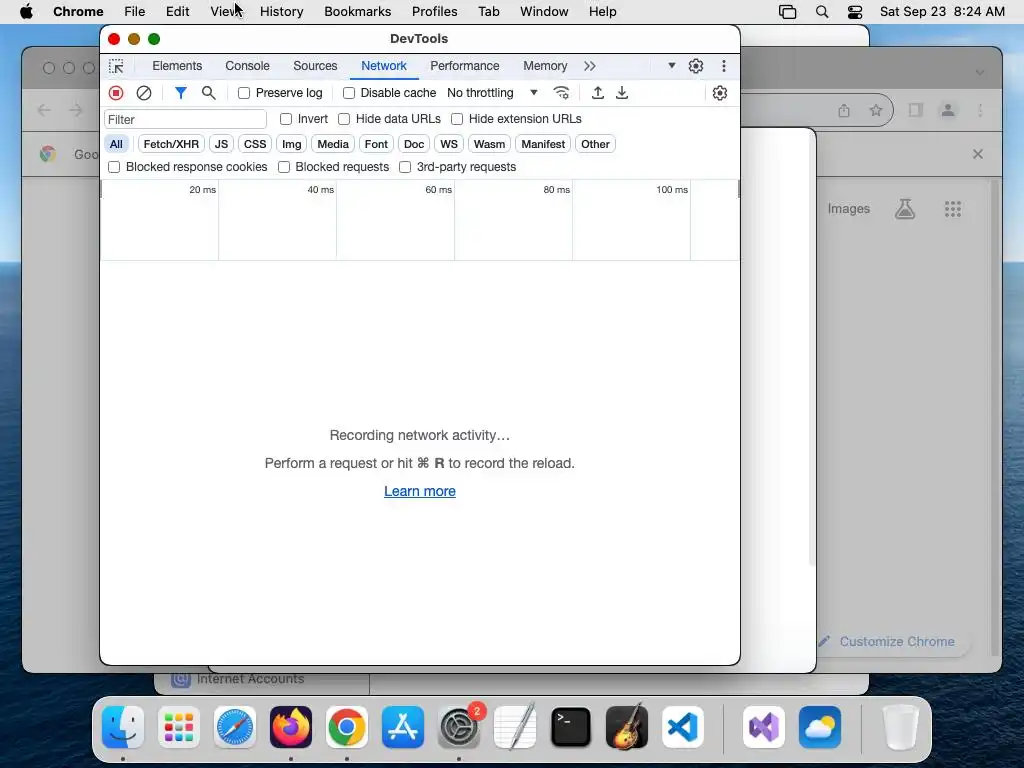
Task: Open App Store from the dock
Action: click(x=403, y=727)
